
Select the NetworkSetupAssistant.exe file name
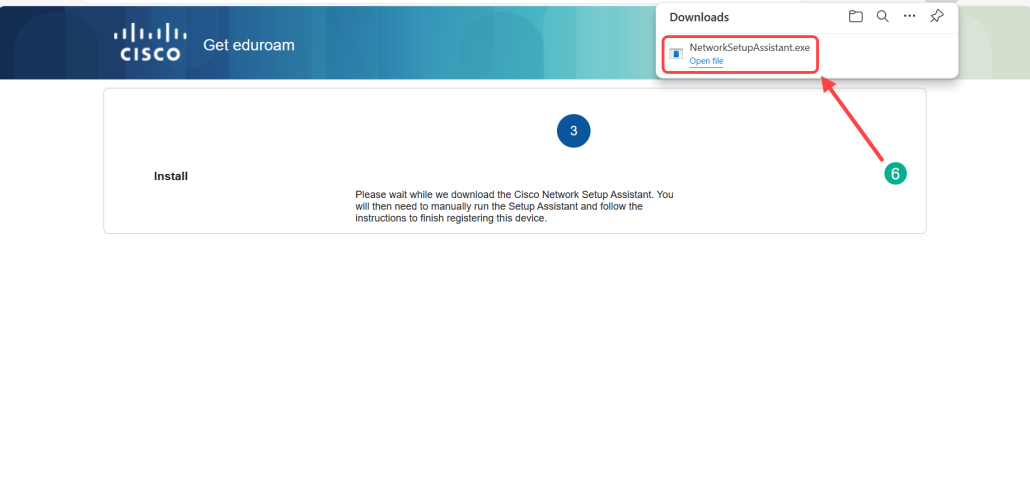750,48
